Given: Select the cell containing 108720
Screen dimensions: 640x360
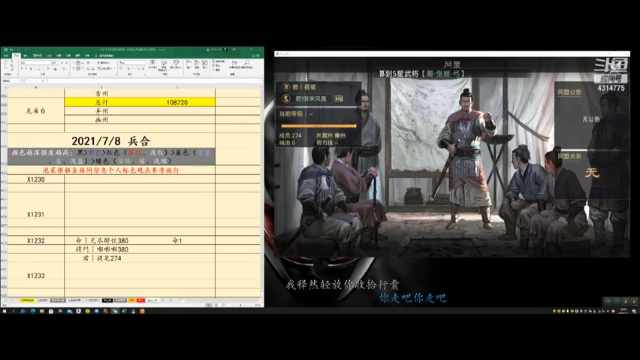Looking at the screenshot, I should tap(177, 102).
